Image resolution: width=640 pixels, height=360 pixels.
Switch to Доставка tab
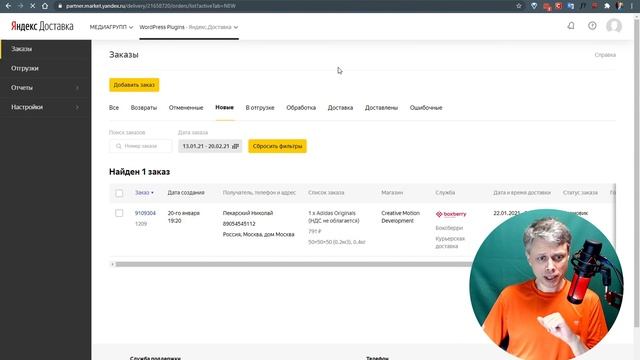pyautogui.click(x=340, y=108)
